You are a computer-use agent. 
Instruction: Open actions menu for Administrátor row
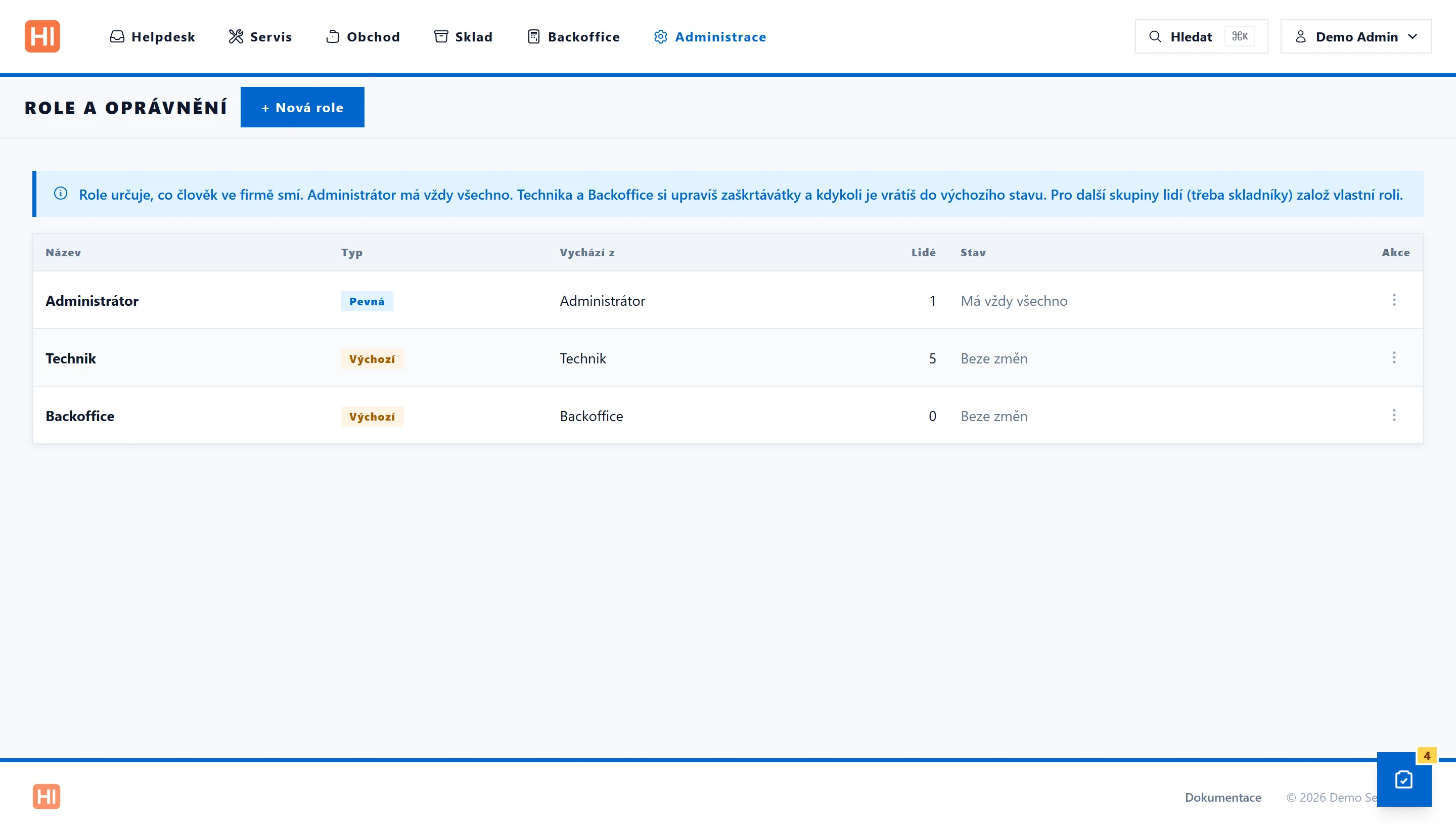click(x=1394, y=300)
